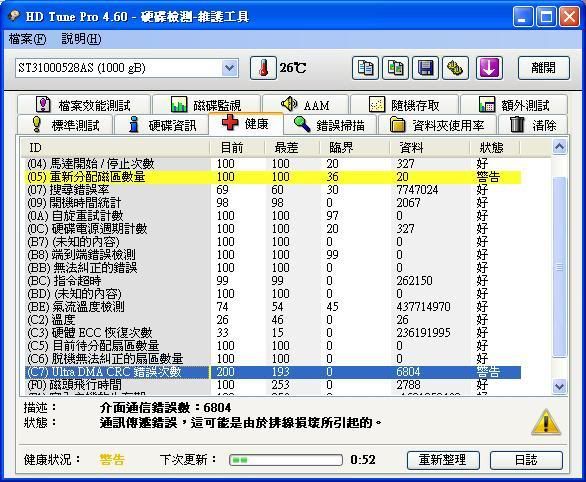Click data value 236191995
This screenshot has width=586, height=482.
[423, 333]
